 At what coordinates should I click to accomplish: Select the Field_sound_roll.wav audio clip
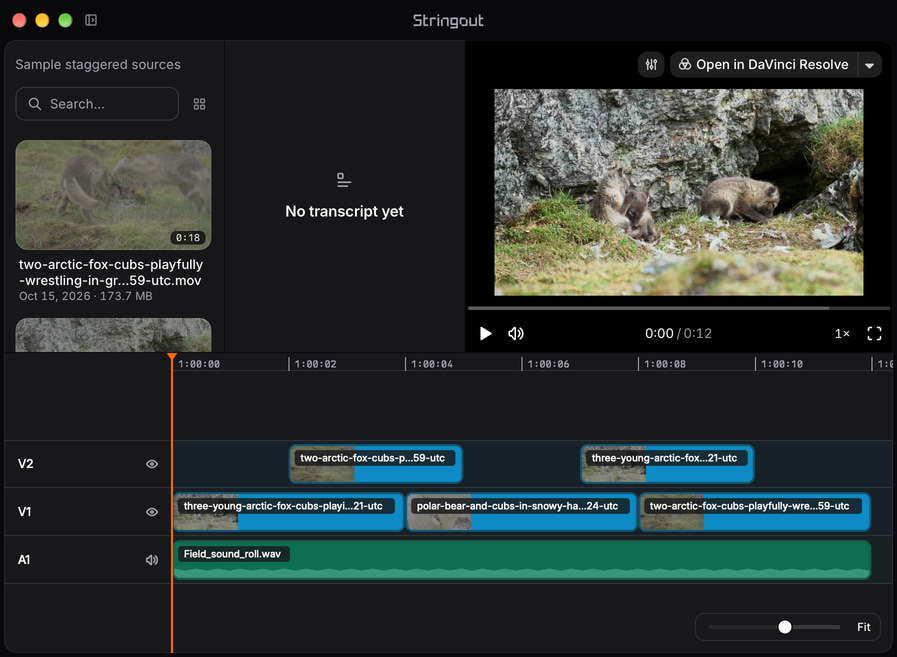coord(522,560)
